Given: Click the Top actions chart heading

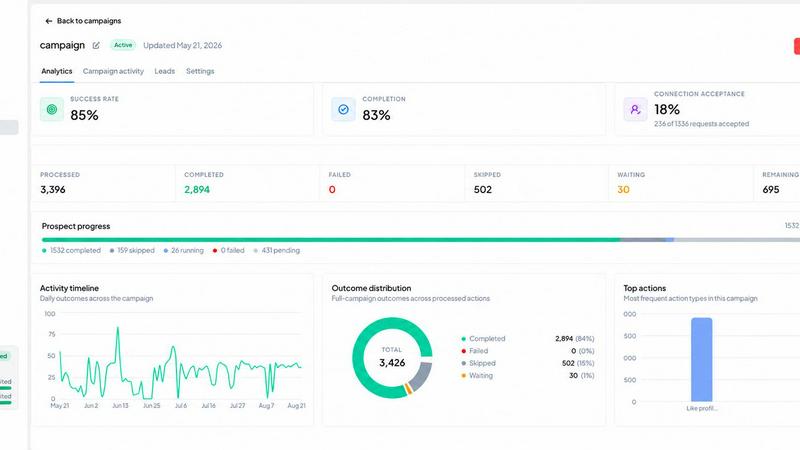Looking at the screenshot, I should point(644,288).
